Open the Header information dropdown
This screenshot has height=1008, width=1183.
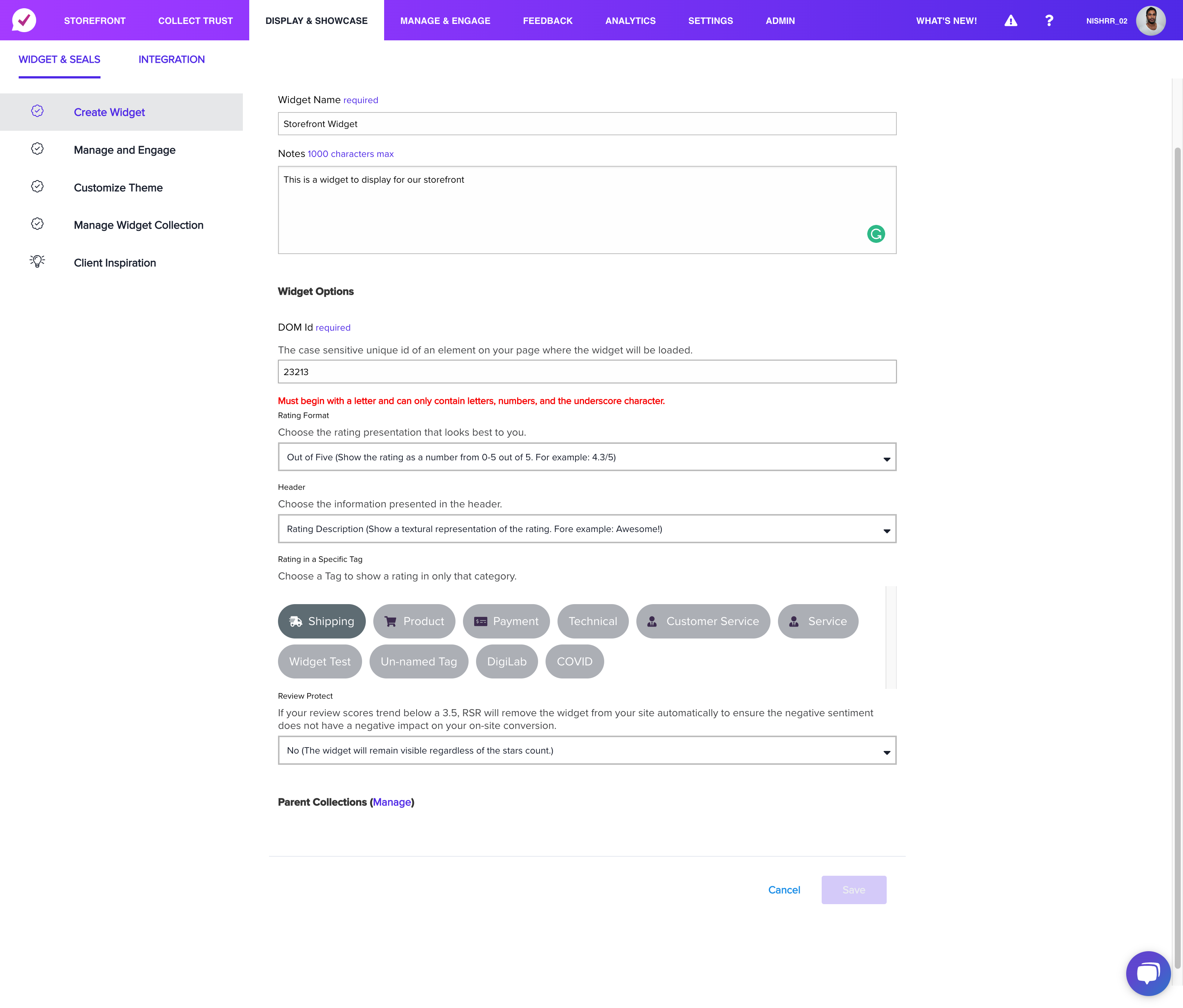(x=587, y=529)
